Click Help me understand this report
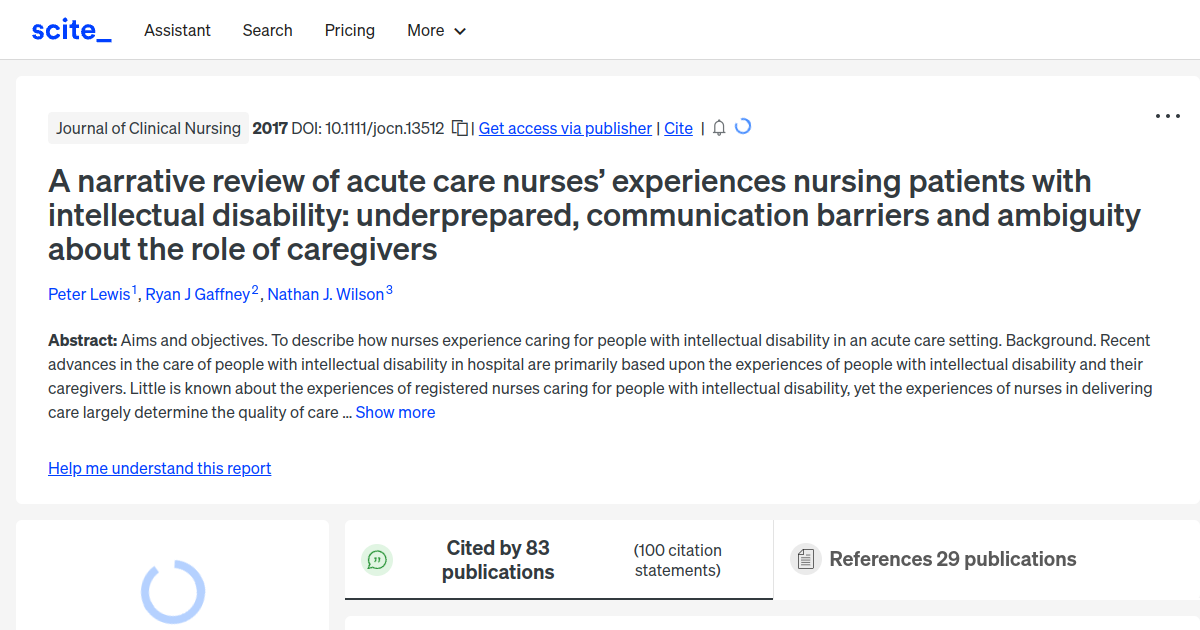Screen dimensions: 1200x630 (x=159, y=468)
